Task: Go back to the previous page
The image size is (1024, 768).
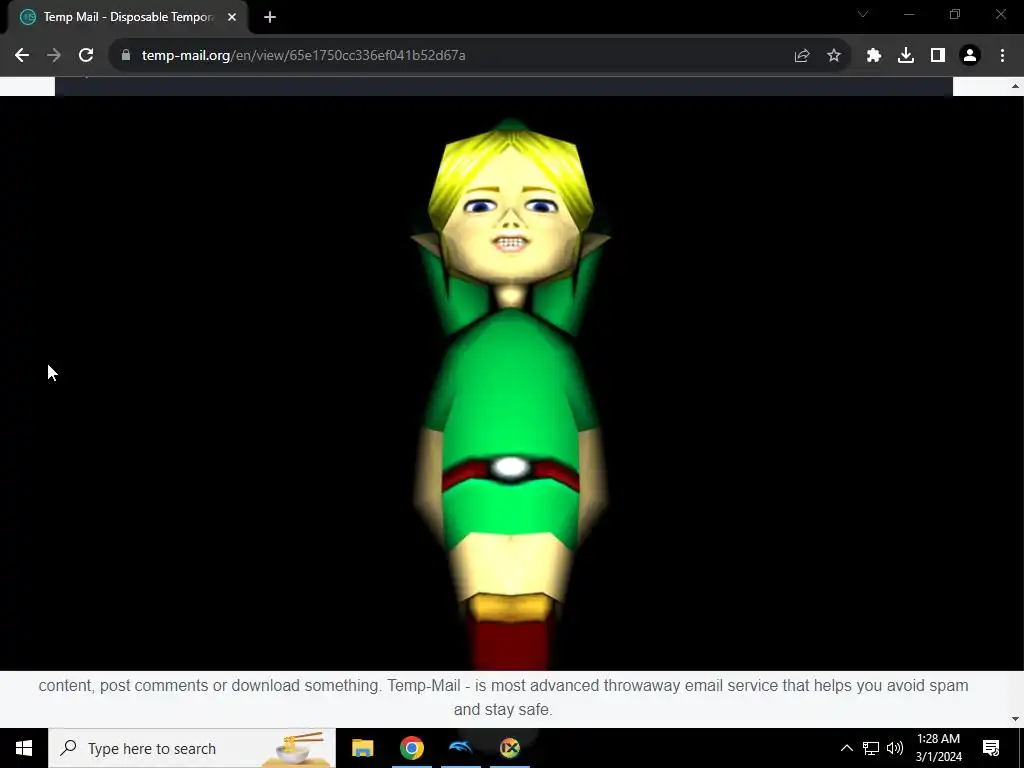Action: coord(22,56)
